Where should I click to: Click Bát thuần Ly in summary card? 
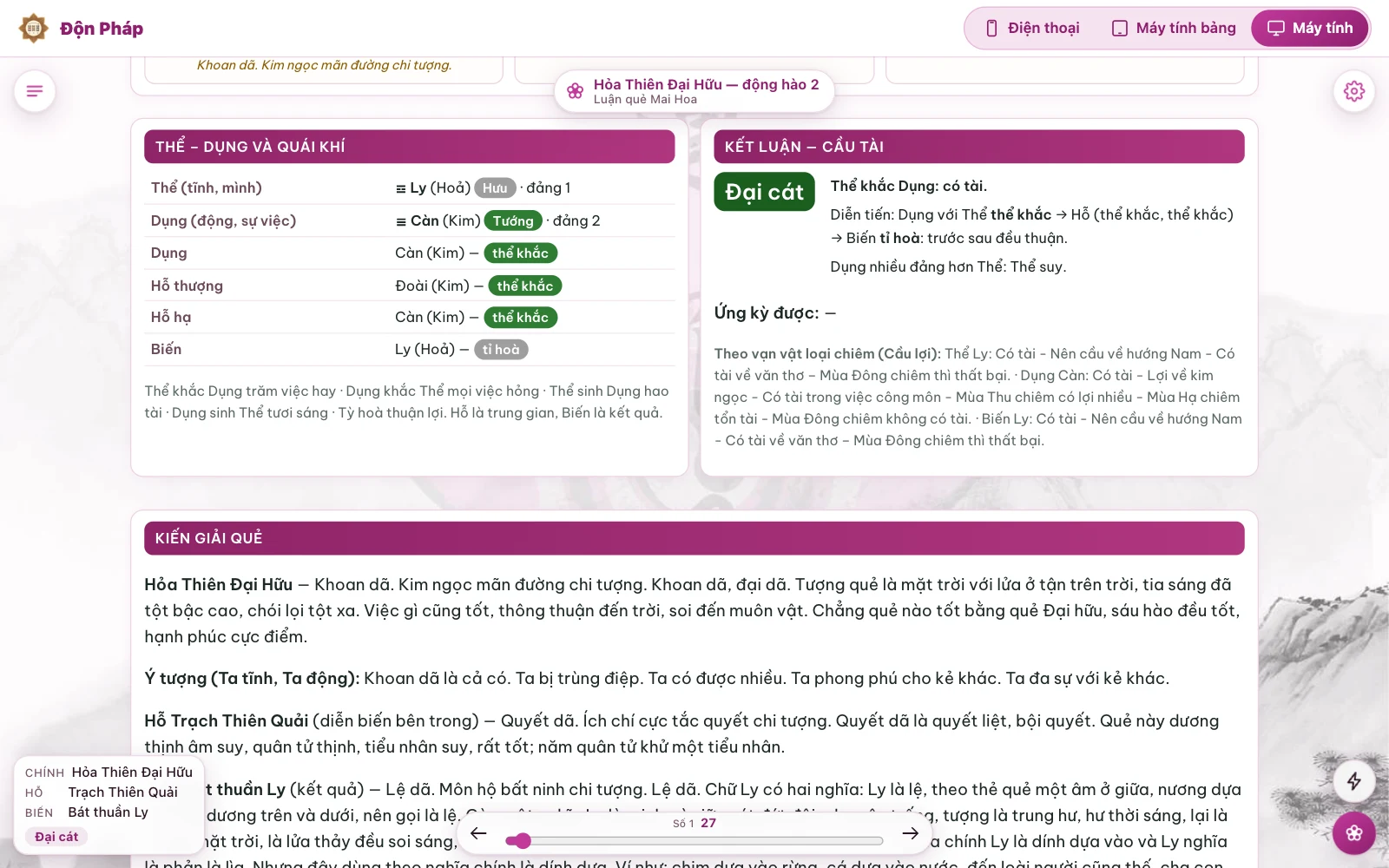tap(109, 812)
